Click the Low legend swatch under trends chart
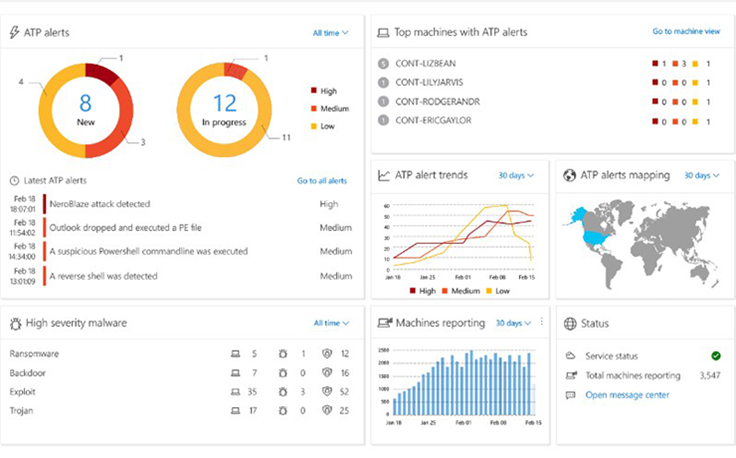This screenshot has width=736, height=458. 489,291
